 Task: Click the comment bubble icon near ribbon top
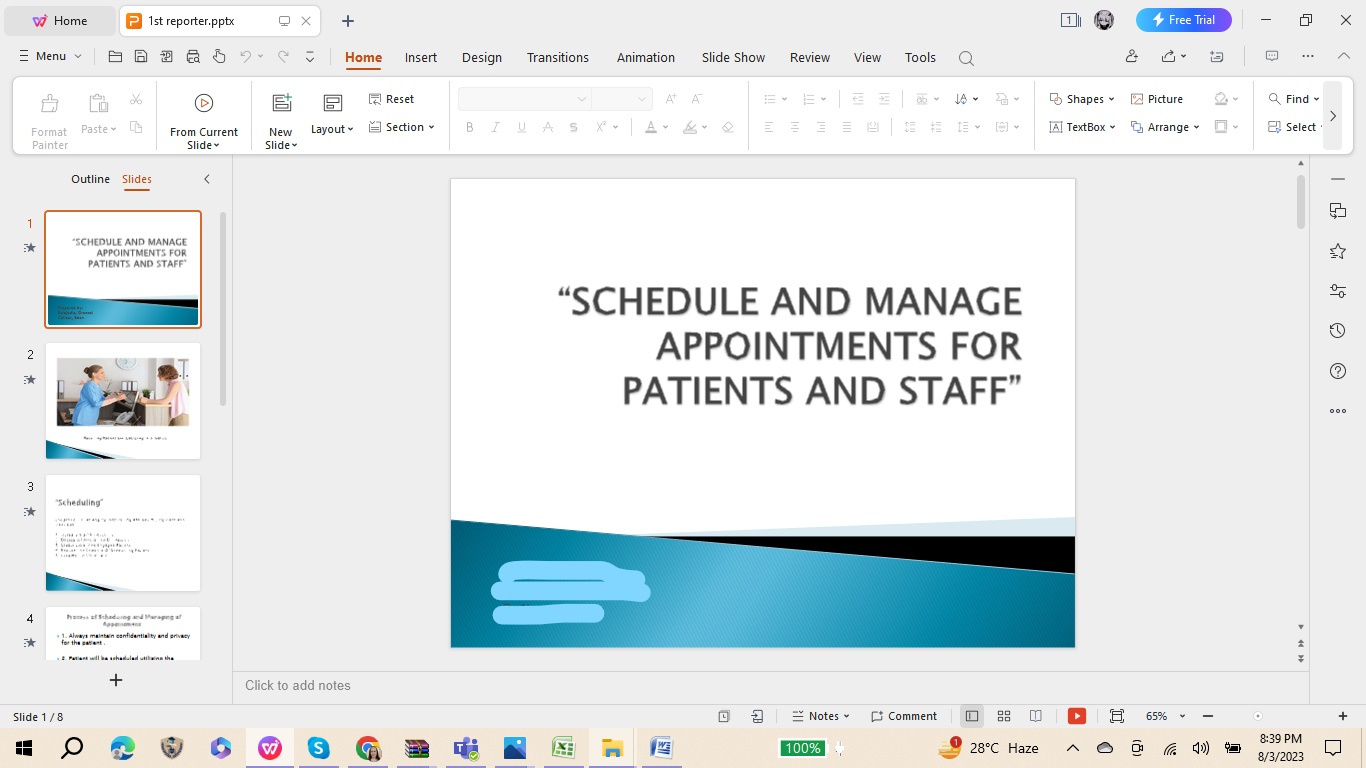click(x=1272, y=57)
